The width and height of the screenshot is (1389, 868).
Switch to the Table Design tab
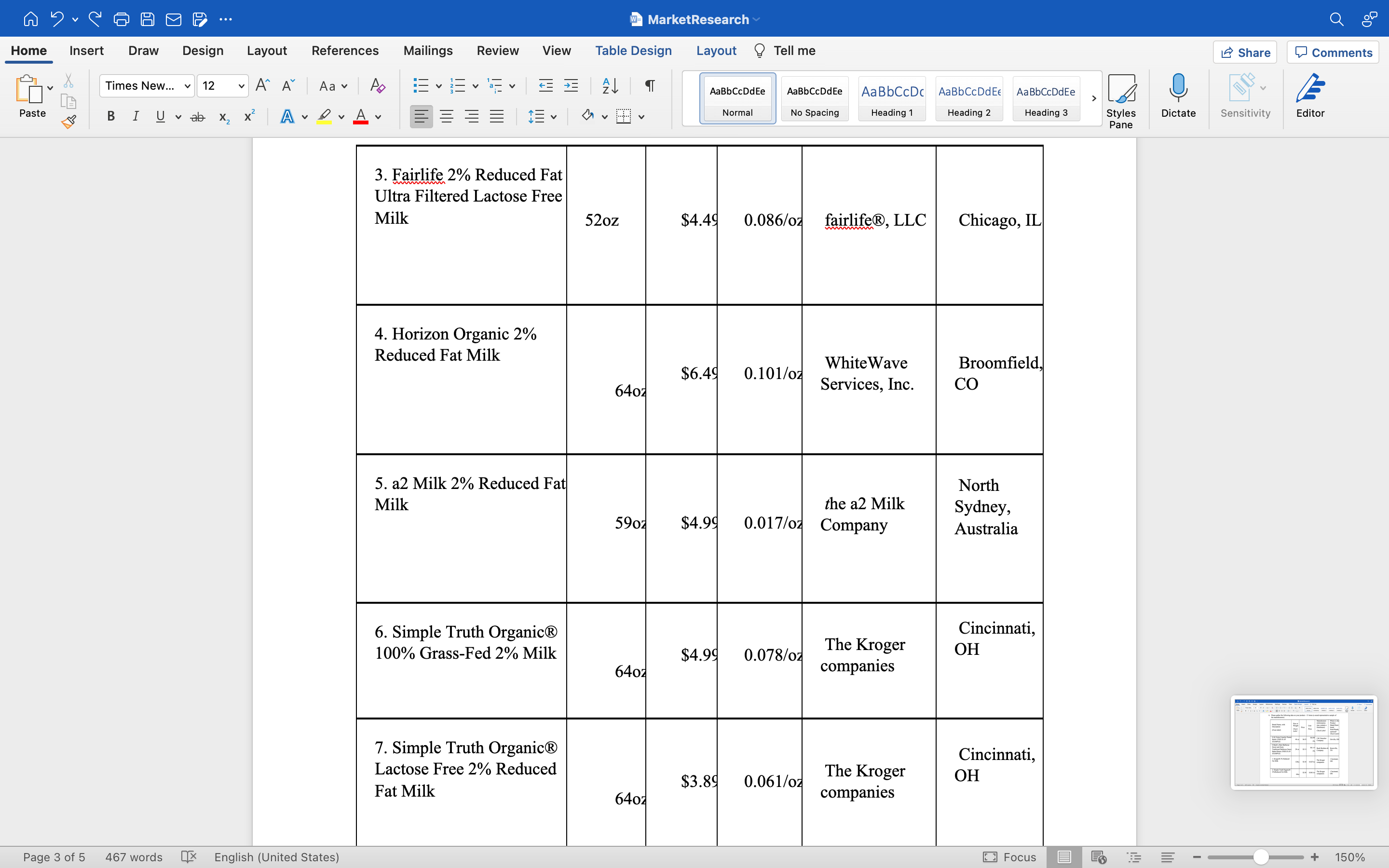(633, 51)
